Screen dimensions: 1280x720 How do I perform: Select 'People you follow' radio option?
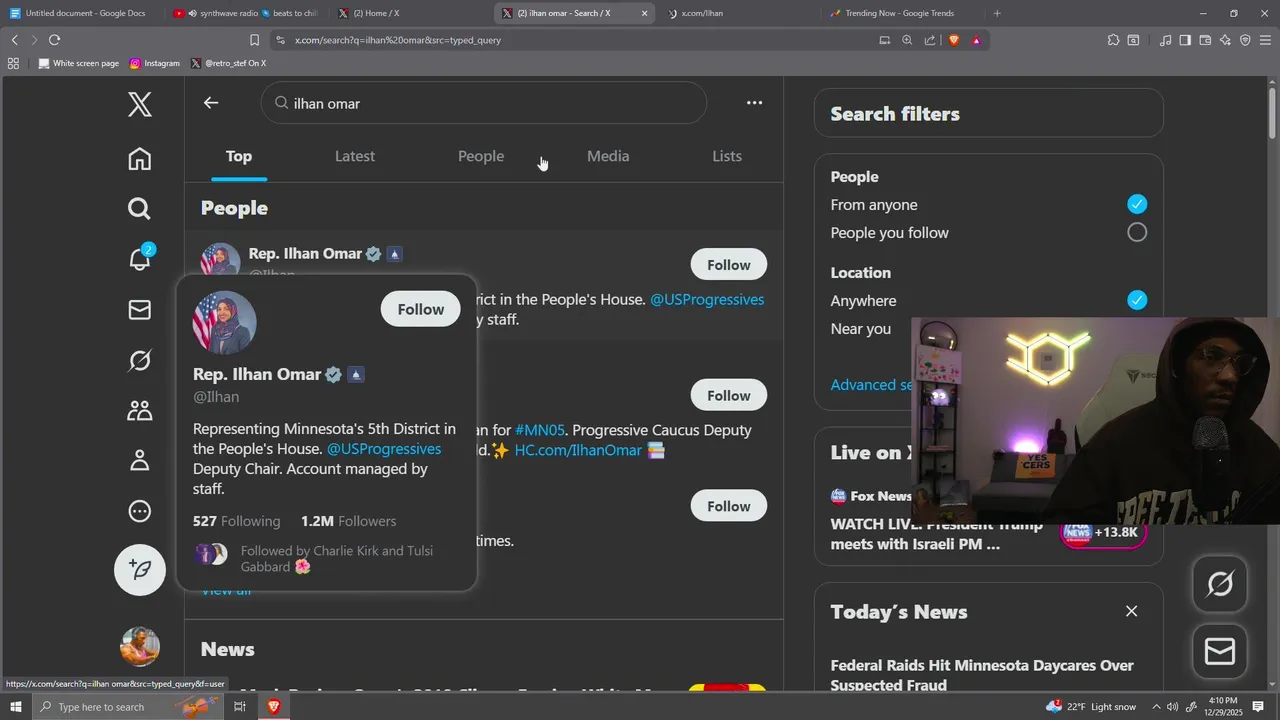tap(1137, 233)
